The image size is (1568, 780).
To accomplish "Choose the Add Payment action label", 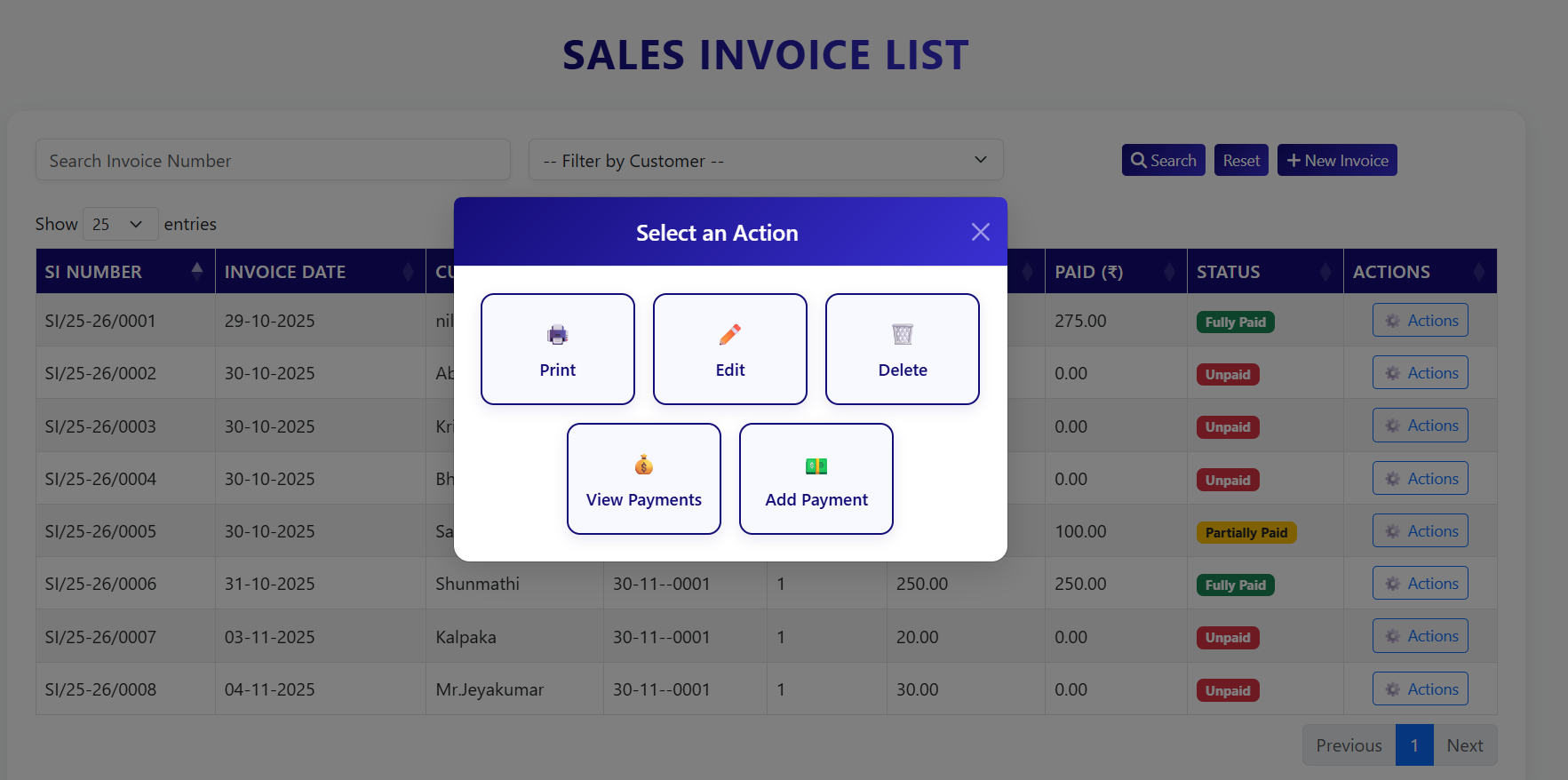I will point(816,500).
